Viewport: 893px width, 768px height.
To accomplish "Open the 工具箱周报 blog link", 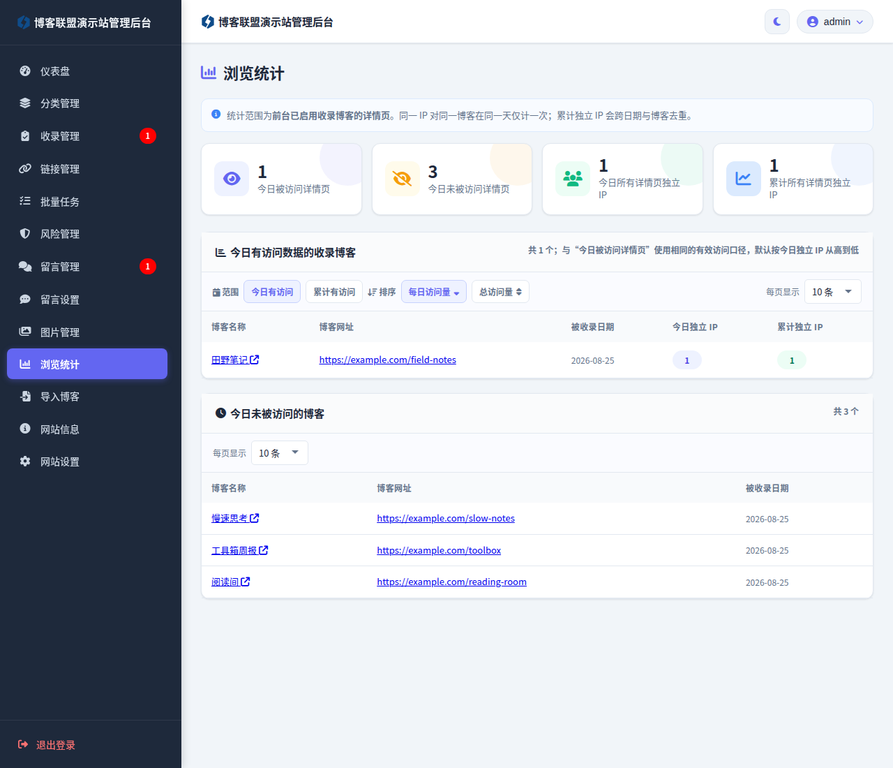I will click(x=240, y=551).
